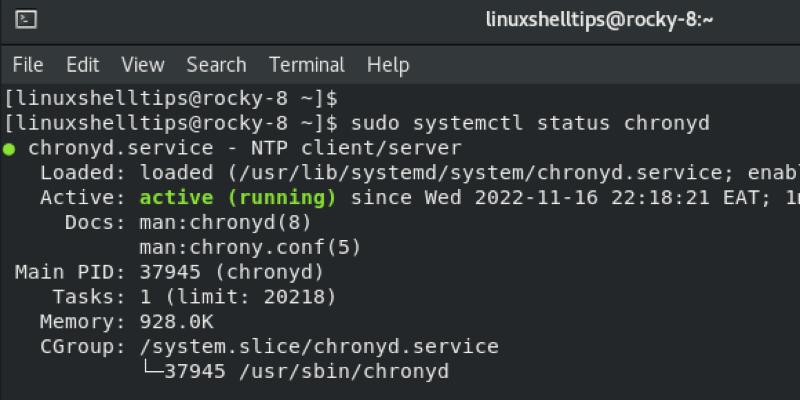Click the /usr/lib/systemd/system/chronyd.service loaded path
Image resolution: width=800 pixels, height=400 pixels.
(479, 173)
